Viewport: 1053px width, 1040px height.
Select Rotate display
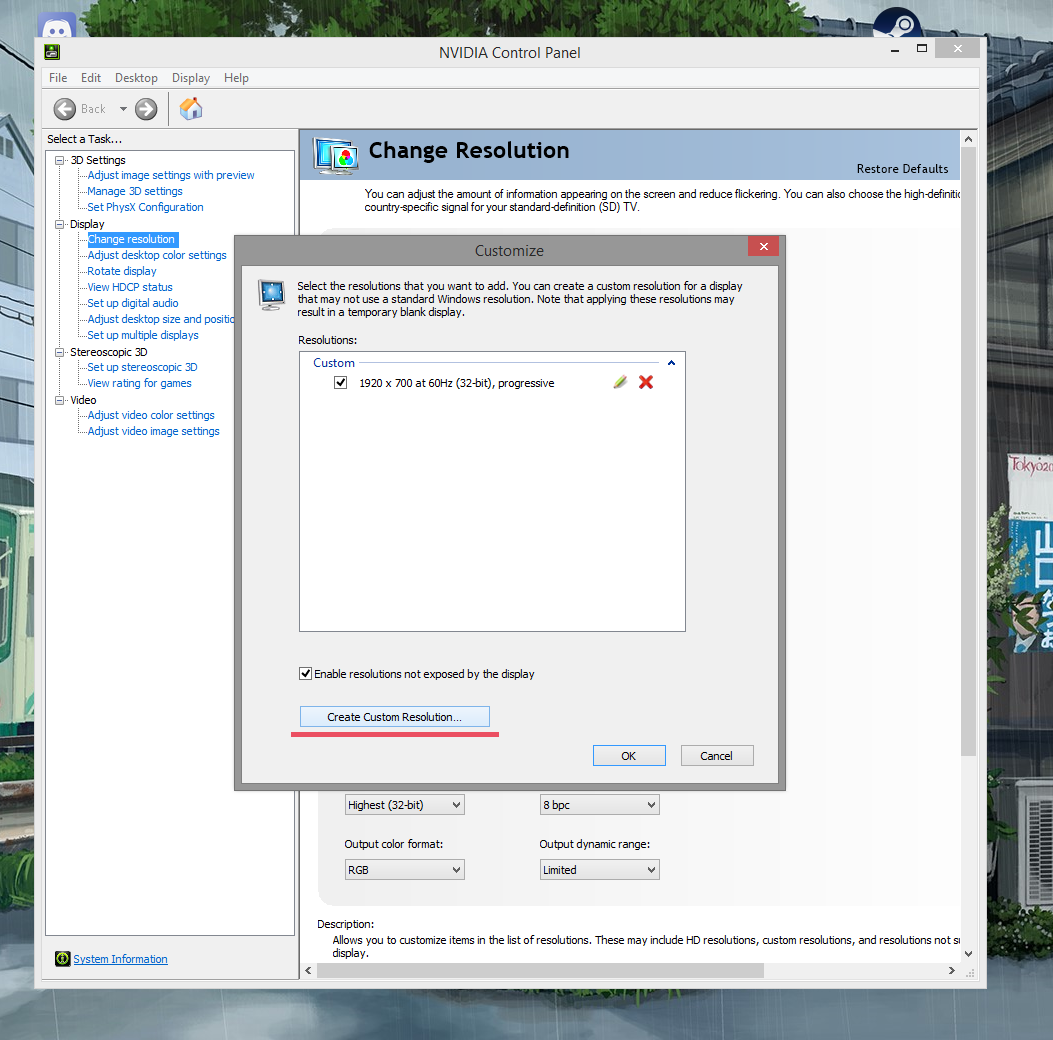click(122, 271)
